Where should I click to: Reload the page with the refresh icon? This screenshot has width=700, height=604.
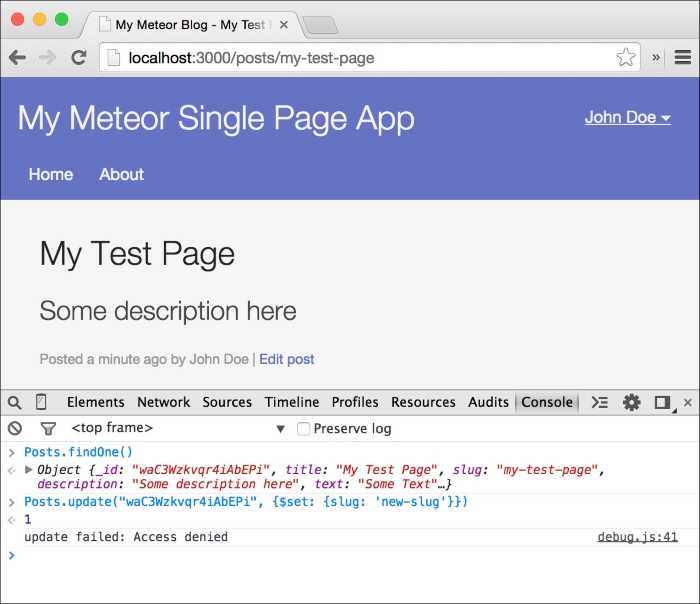[x=79, y=58]
